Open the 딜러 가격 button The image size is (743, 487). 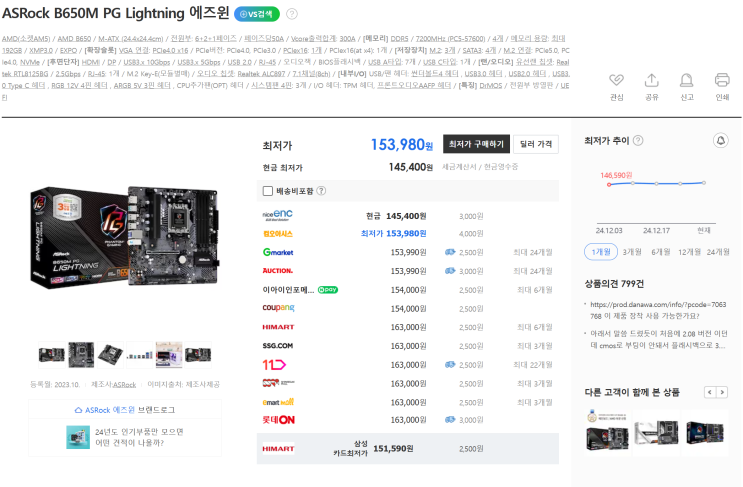tap(536, 144)
